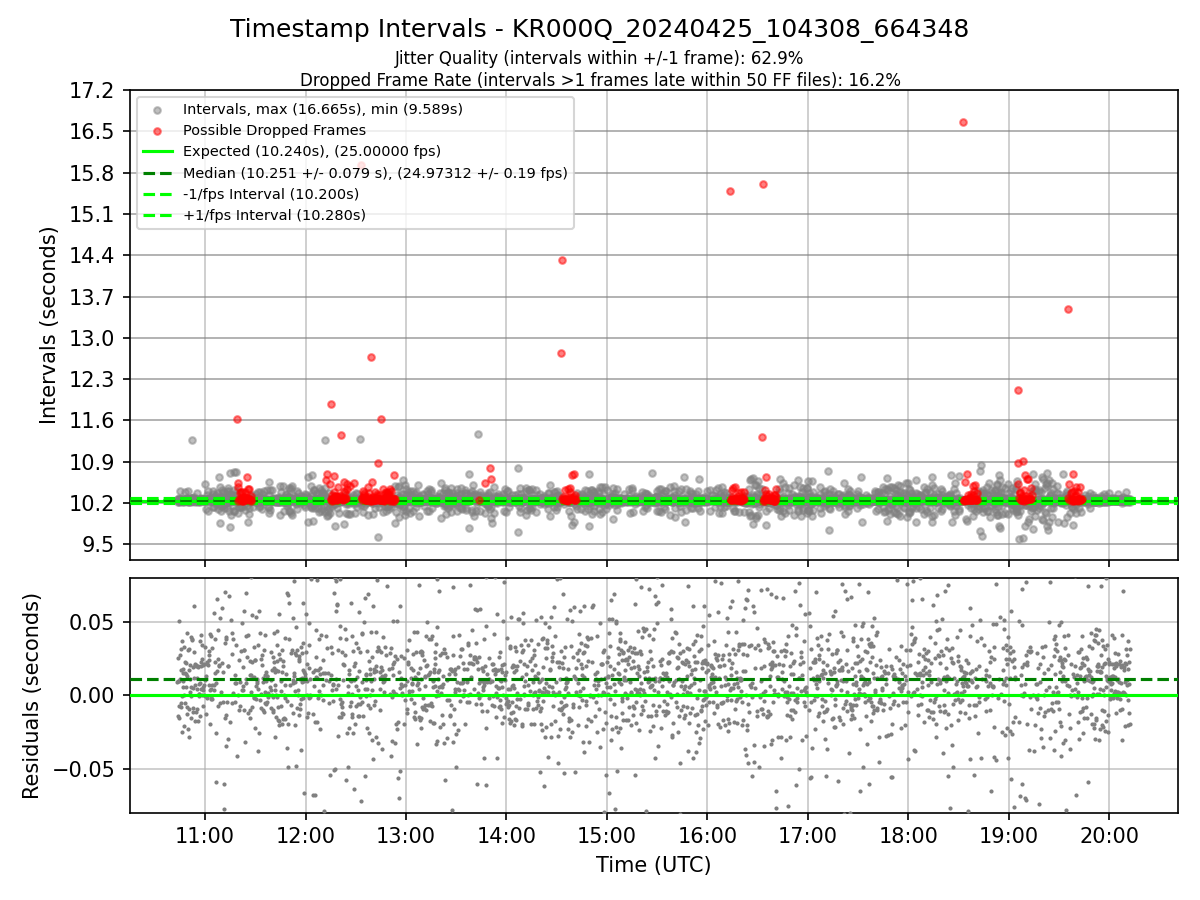The width and height of the screenshot is (1200, 900).
Task: Click the −0.05 residuals tick label
Action: [84, 769]
